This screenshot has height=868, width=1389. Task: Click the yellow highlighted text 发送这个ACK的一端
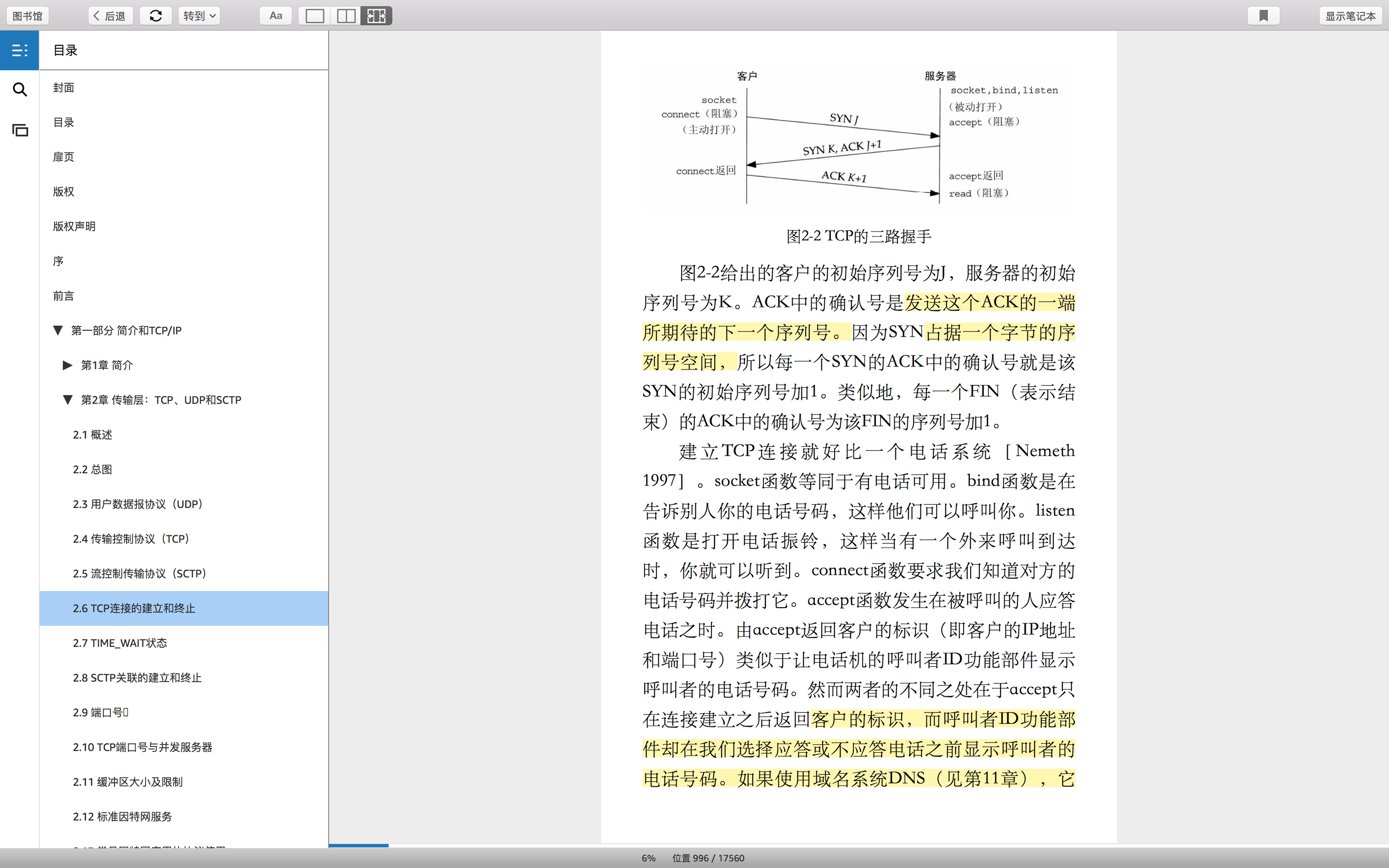(989, 303)
